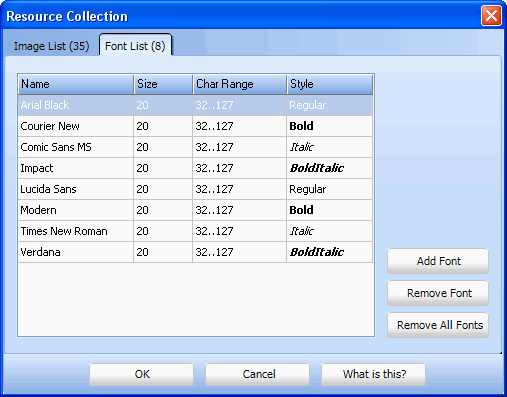Click the 32..127 range for Arial Black
This screenshot has height=397, width=507.
pyautogui.click(x=240, y=105)
